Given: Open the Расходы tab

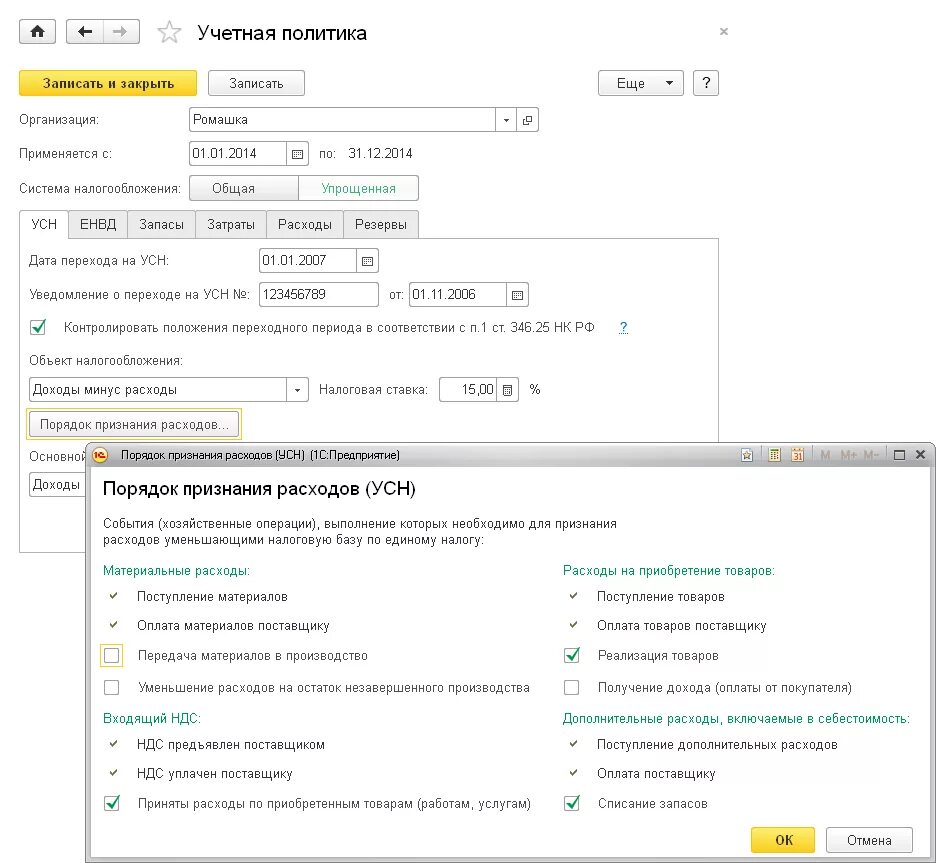Looking at the screenshot, I should [304, 224].
